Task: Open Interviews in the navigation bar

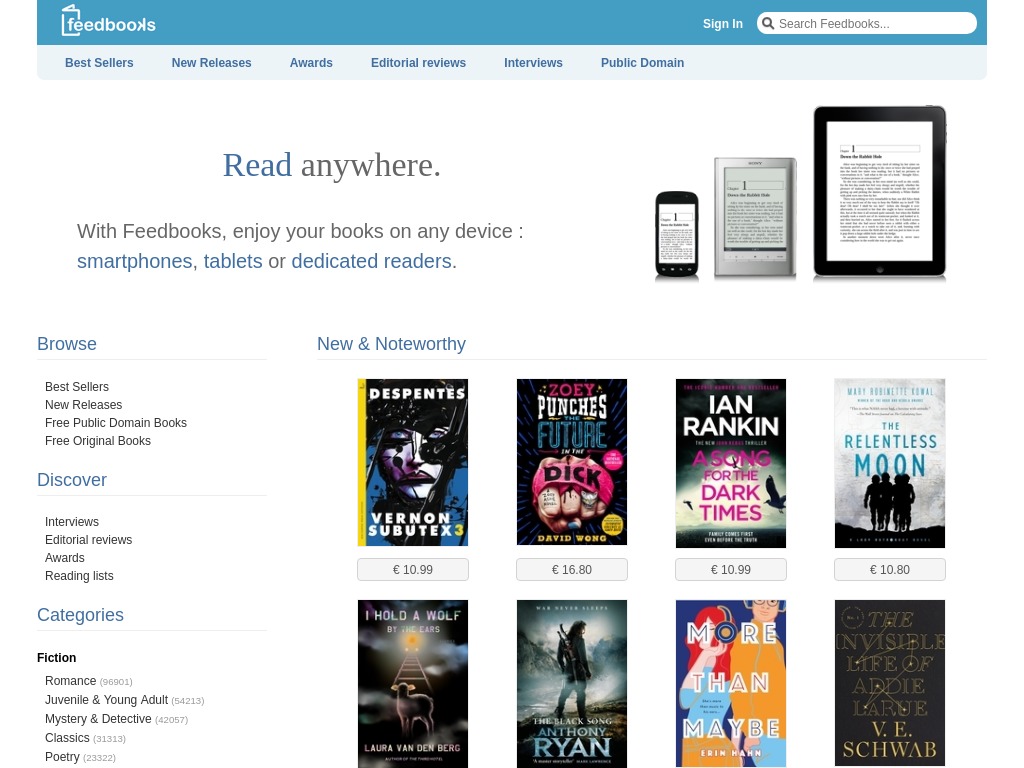Action: (x=533, y=63)
